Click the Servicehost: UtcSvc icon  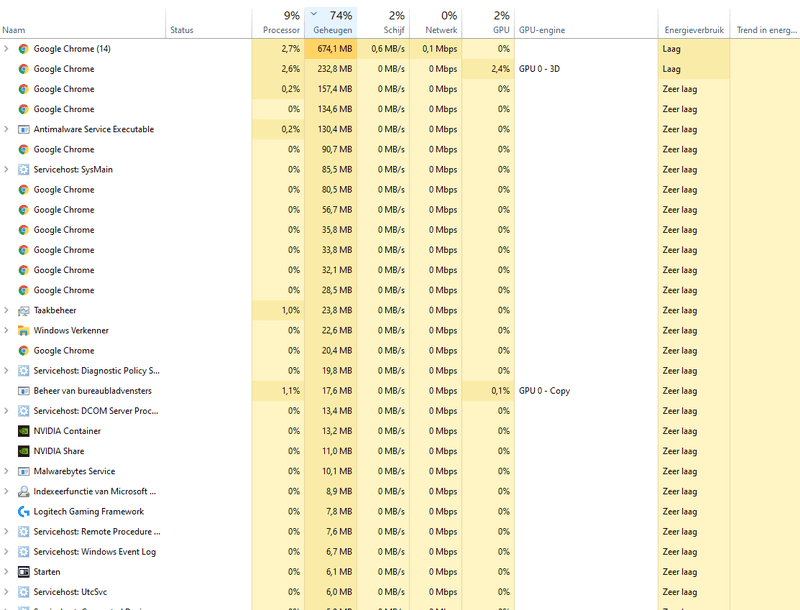(23, 592)
